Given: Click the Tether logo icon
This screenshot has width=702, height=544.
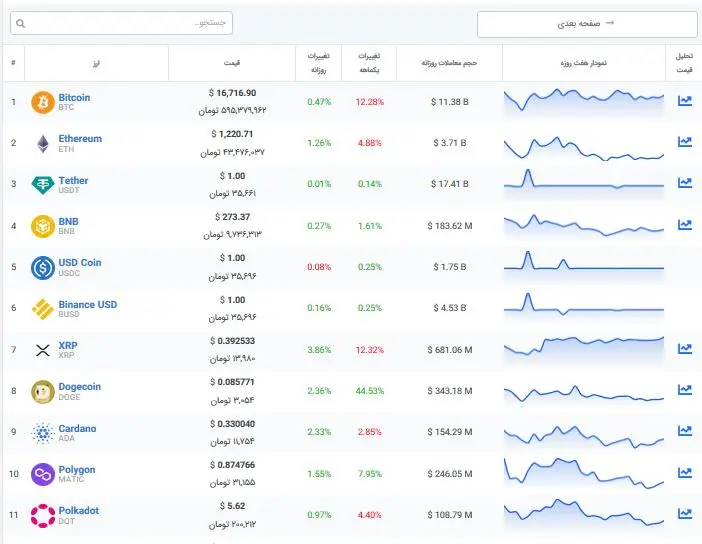Looking at the screenshot, I should pyautogui.click(x=43, y=184).
